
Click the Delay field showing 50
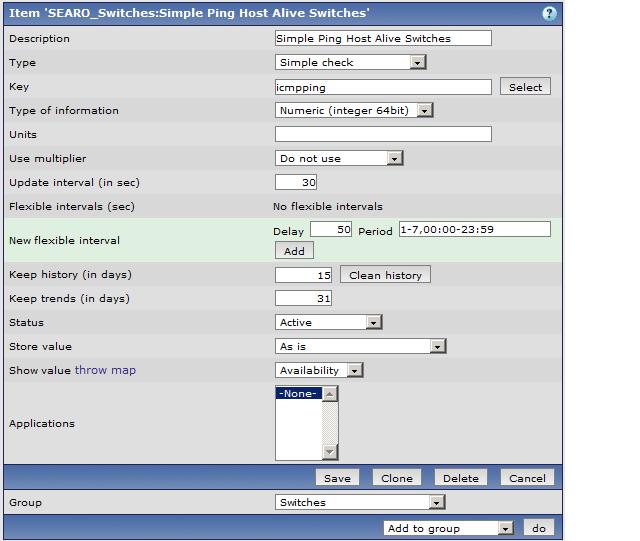(331, 229)
